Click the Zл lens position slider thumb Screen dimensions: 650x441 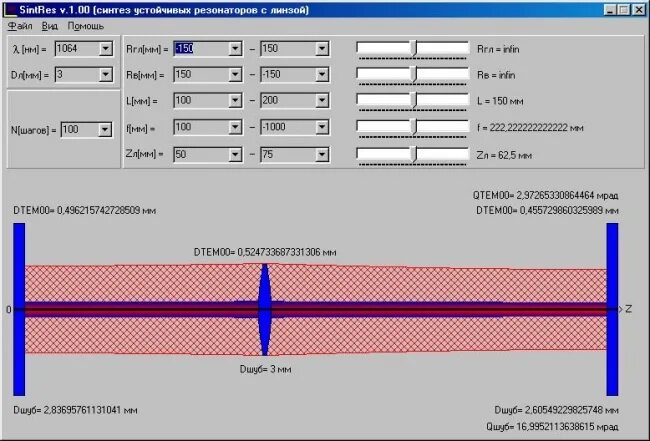[414, 155]
